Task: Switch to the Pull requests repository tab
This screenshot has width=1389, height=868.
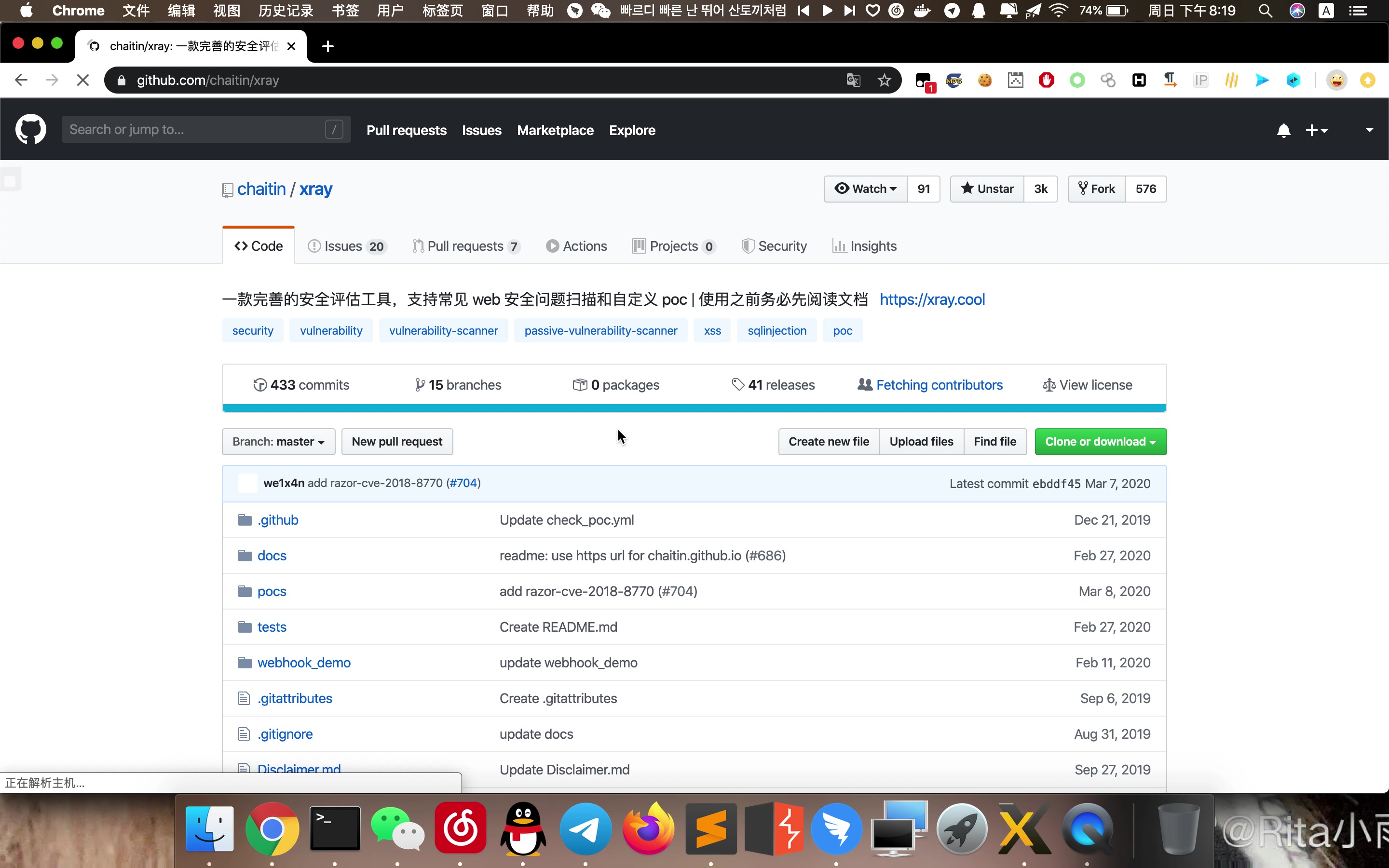Action: pyautogui.click(x=466, y=246)
